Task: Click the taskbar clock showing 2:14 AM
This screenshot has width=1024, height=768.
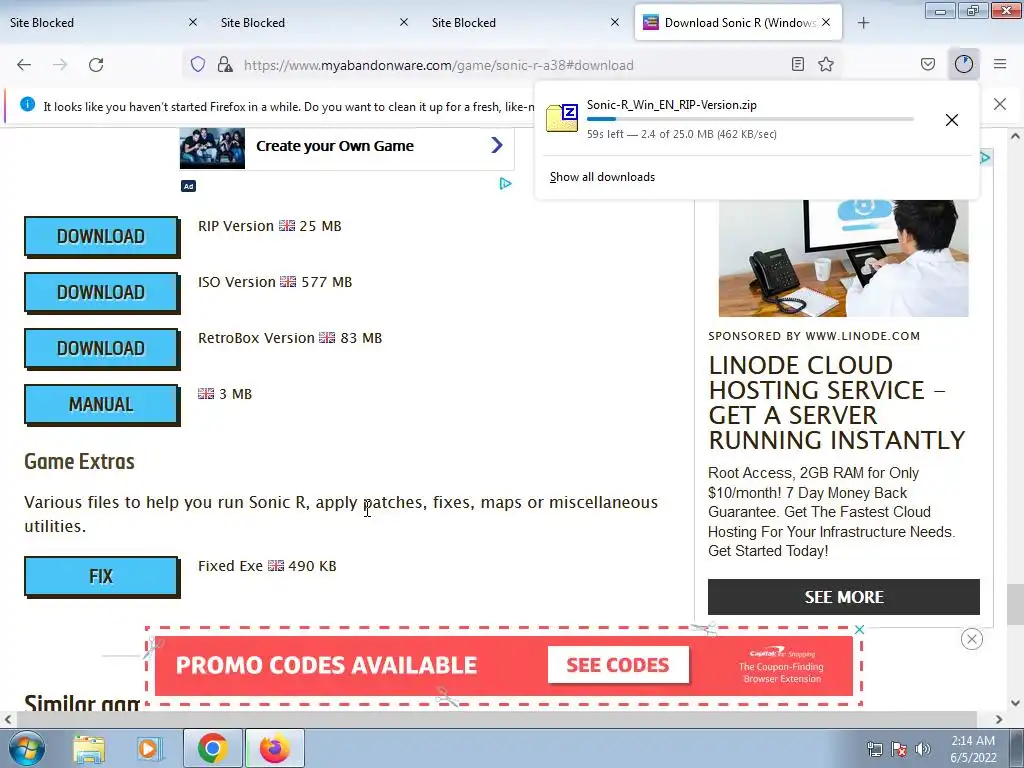Action: click(x=973, y=749)
